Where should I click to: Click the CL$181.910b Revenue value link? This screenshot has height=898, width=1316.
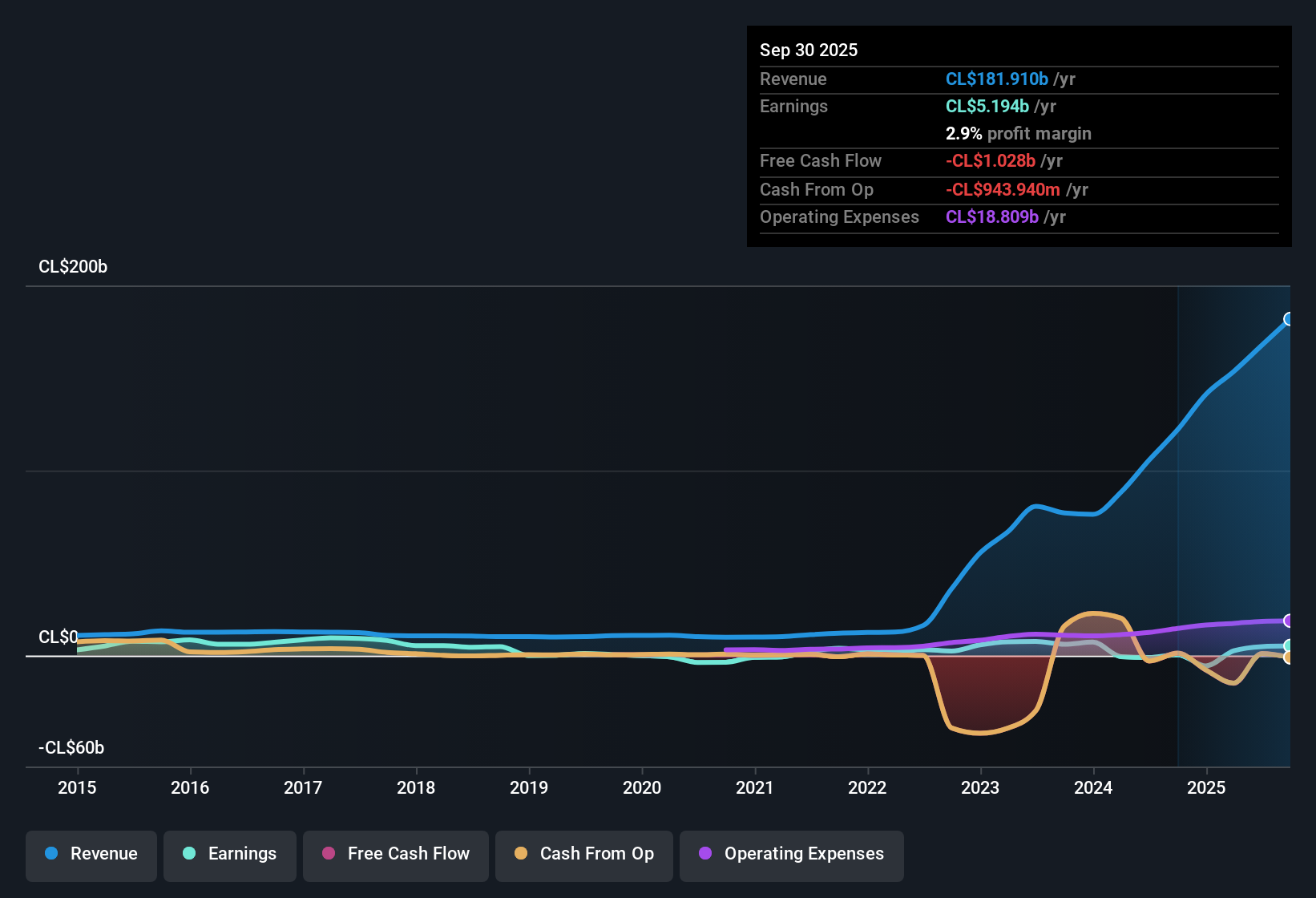(x=996, y=79)
